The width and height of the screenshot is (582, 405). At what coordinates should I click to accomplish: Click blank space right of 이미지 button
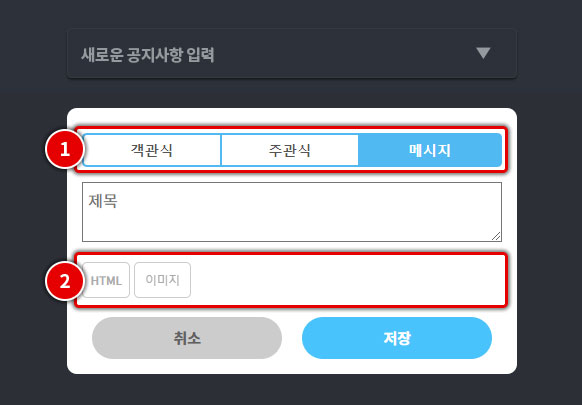(x=345, y=280)
